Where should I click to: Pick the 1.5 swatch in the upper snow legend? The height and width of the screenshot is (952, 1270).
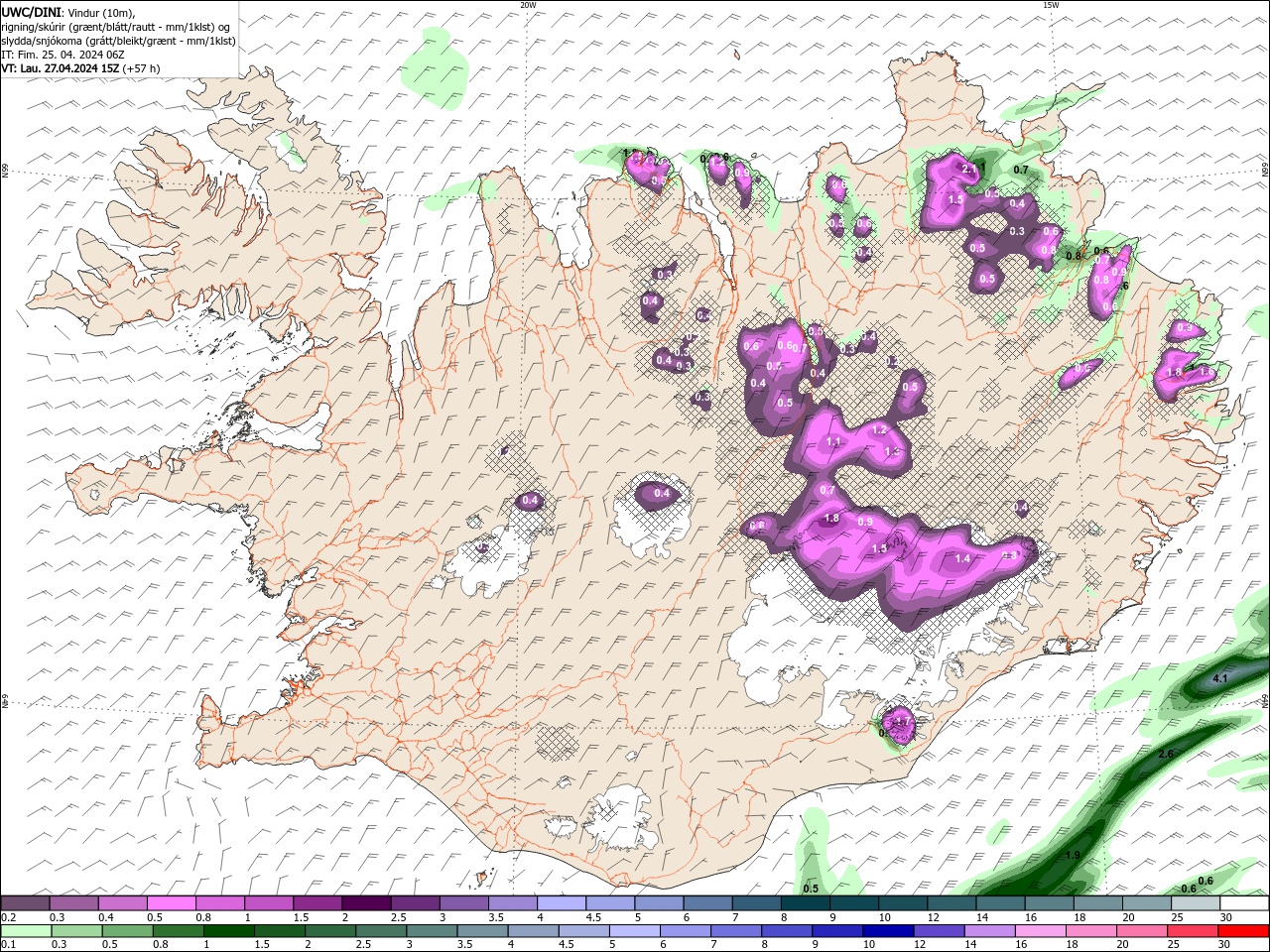317,903
